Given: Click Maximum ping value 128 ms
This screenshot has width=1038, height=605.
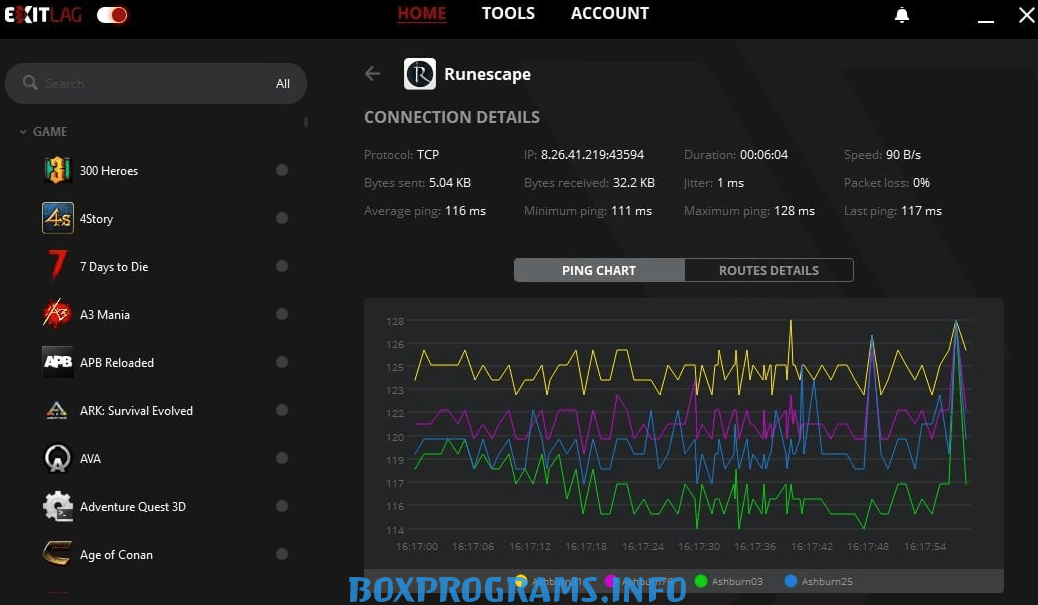Looking at the screenshot, I should 794,210.
